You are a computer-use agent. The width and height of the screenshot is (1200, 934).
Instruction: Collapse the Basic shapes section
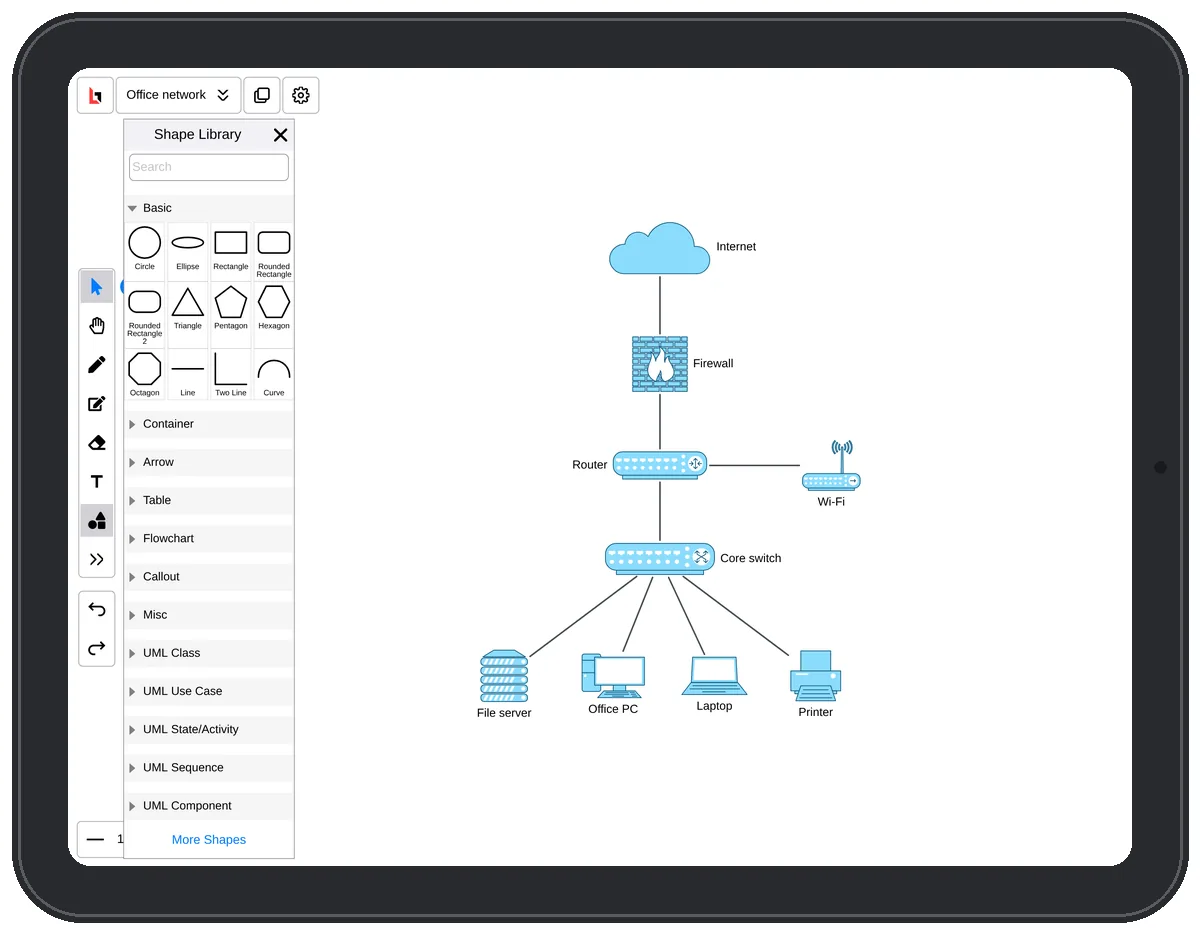pos(209,208)
